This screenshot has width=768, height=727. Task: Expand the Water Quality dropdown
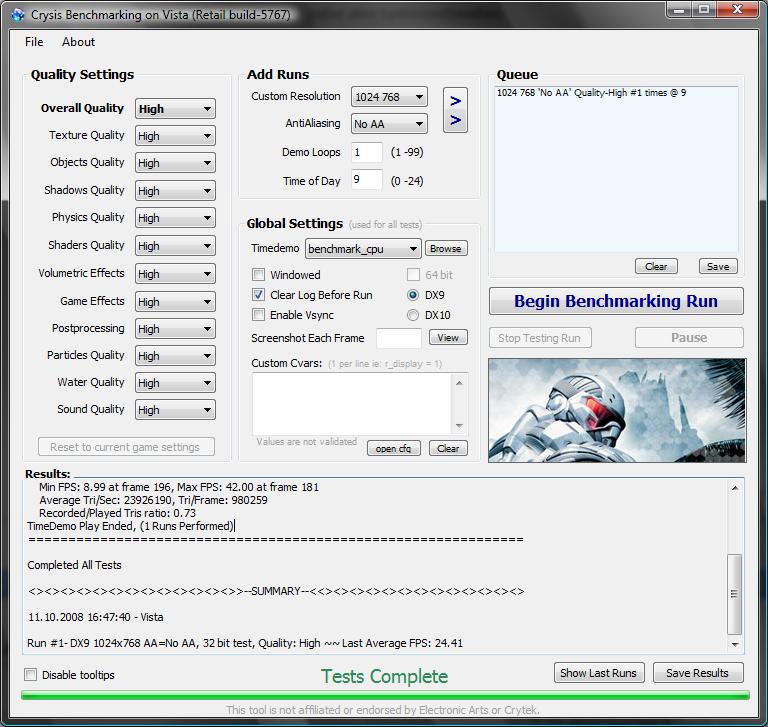tap(175, 383)
